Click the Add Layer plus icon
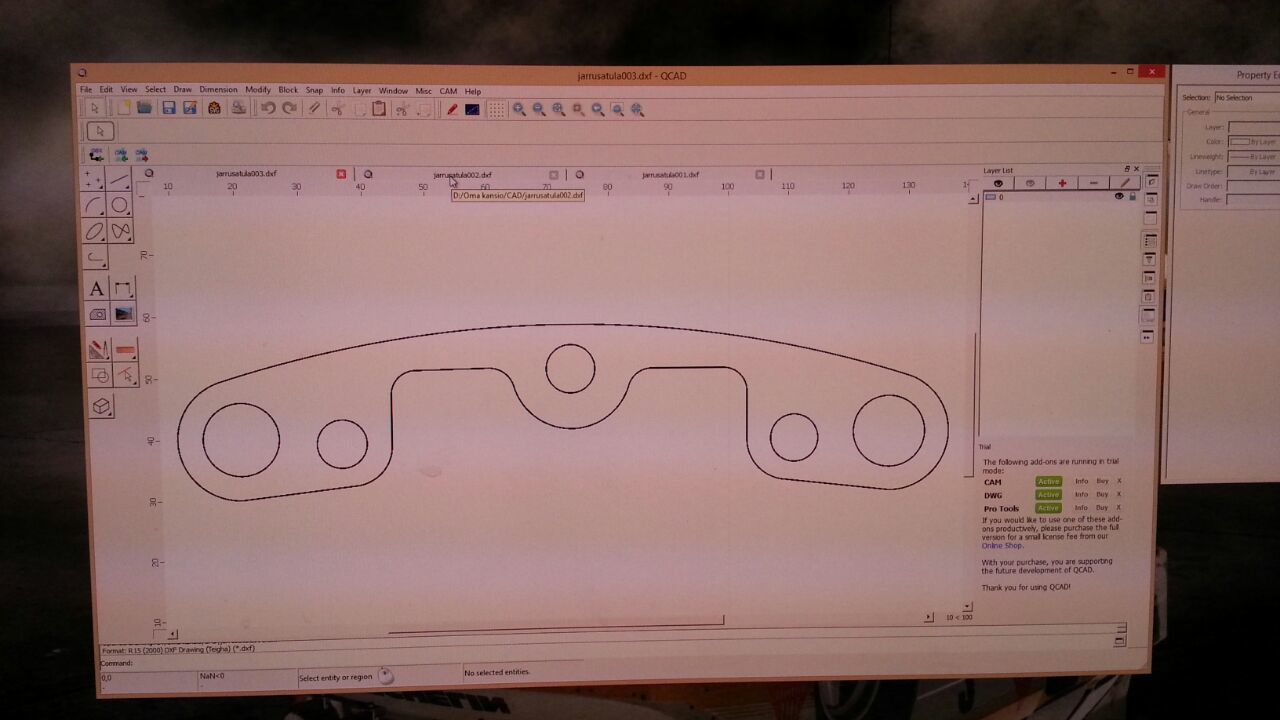 tap(1062, 183)
